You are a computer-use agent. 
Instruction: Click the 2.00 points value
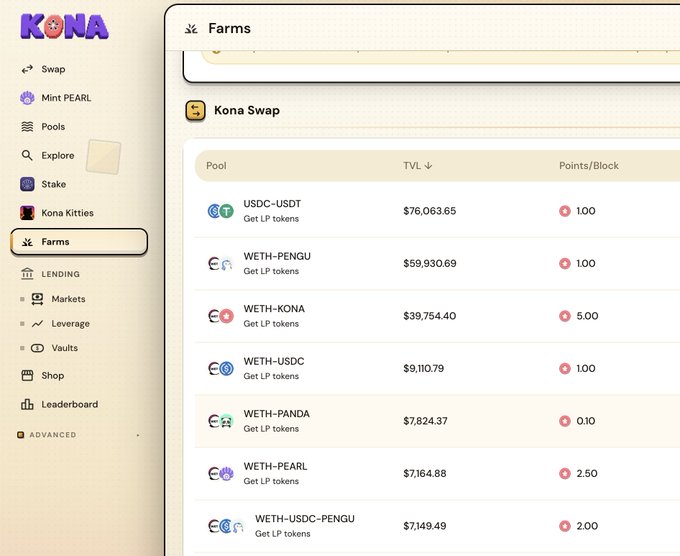(588, 526)
